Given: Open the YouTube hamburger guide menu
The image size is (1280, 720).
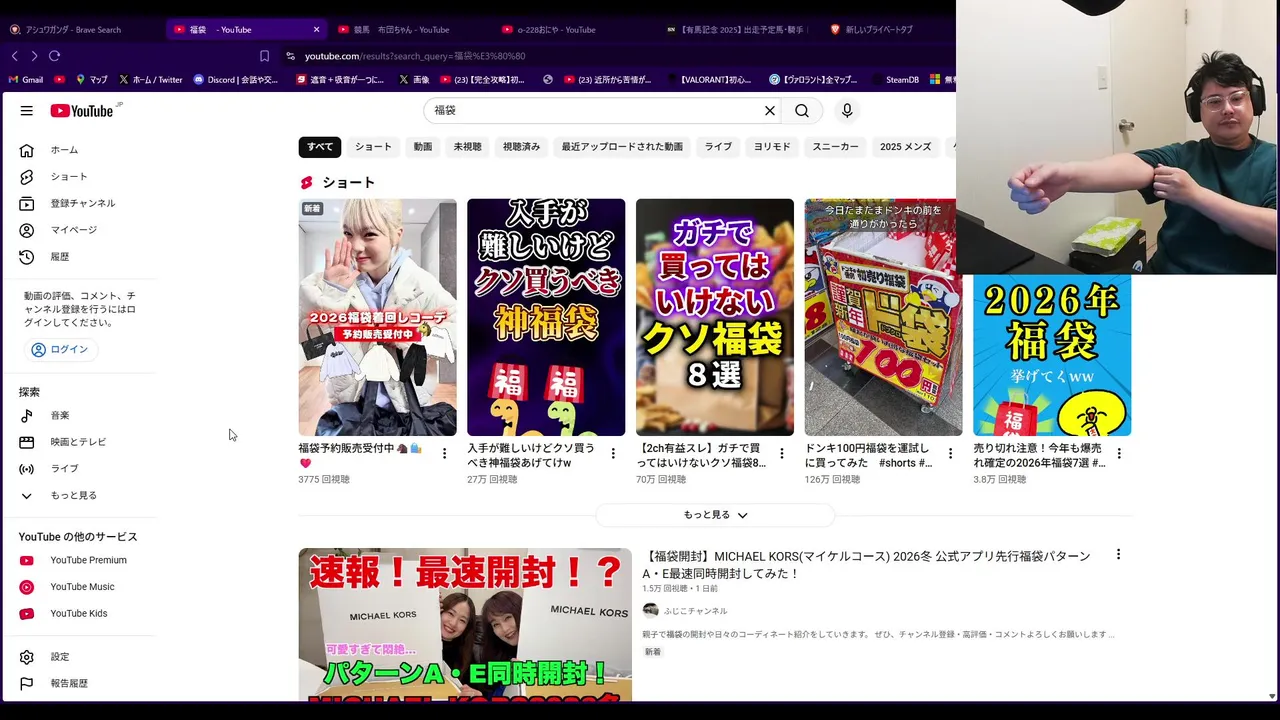Looking at the screenshot, I should (x=27, y=111).
